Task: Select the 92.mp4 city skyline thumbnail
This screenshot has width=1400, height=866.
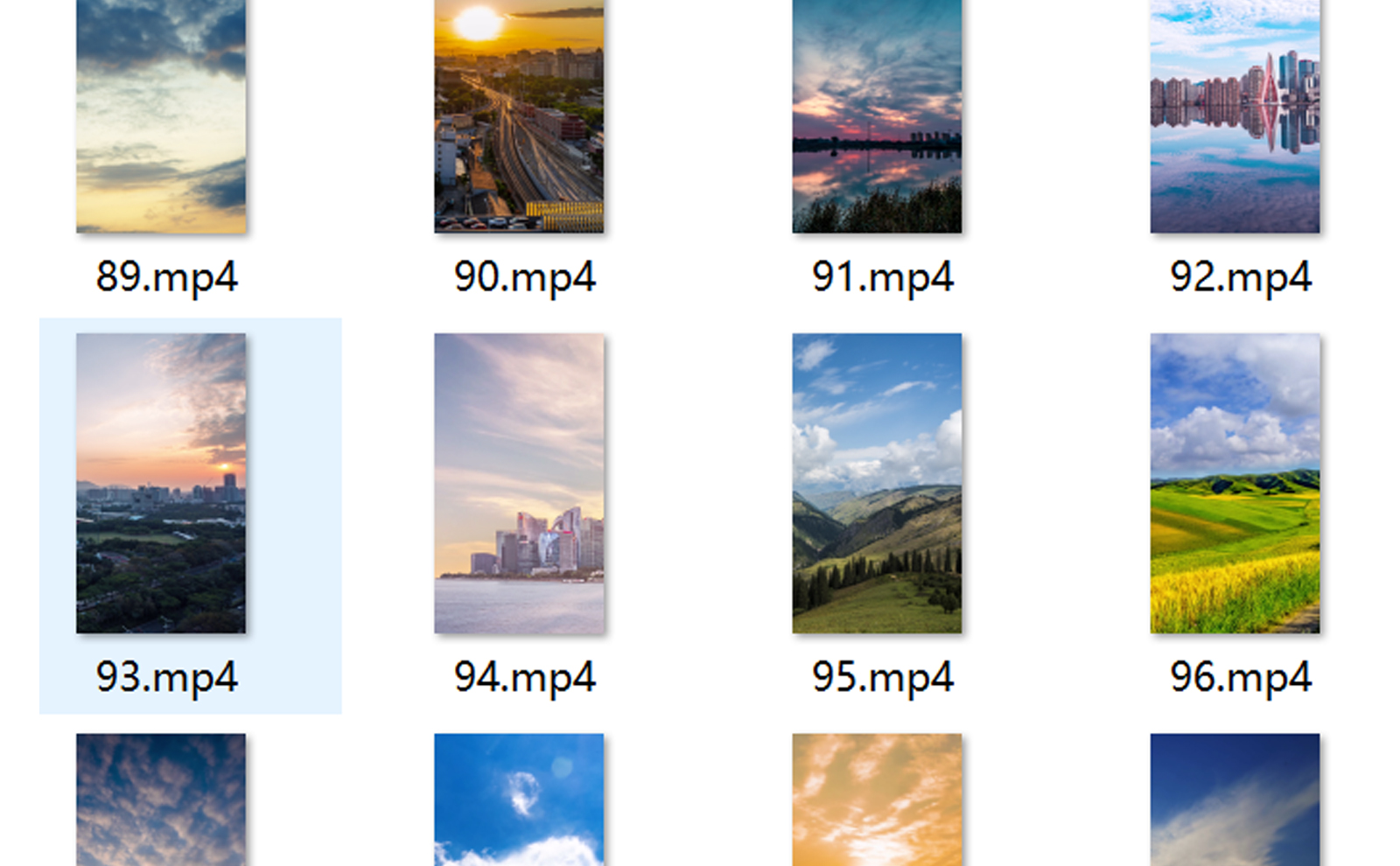Action: click(x=1235, y=115)
